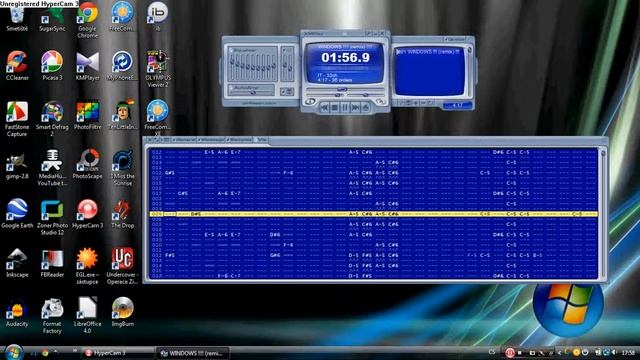Click the CS language indicator

pos(491,352)
